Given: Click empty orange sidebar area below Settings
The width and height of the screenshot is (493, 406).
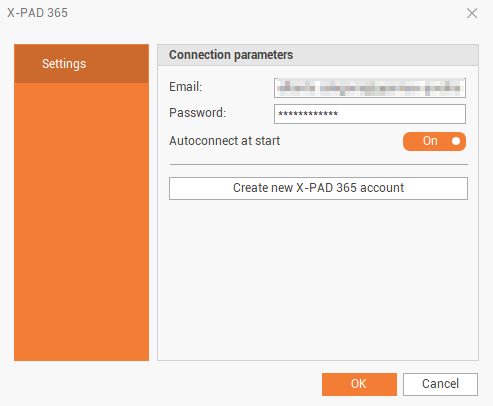Looking at the screenshot, I should click(81, 222).
